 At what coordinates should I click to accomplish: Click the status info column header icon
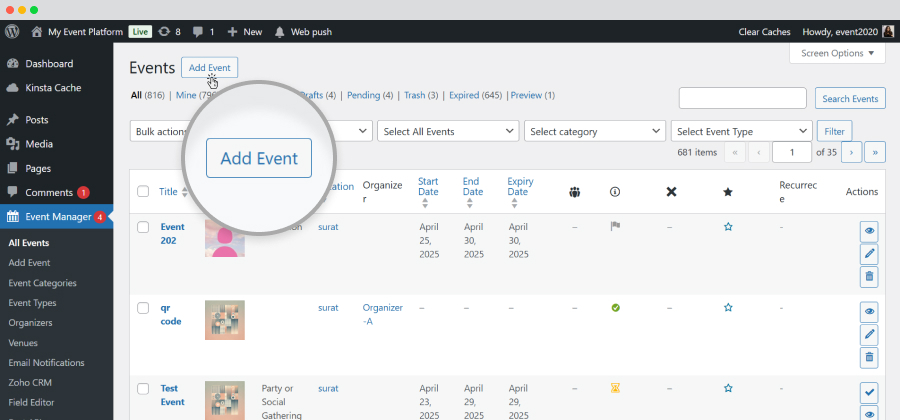(x=615, y=192)
